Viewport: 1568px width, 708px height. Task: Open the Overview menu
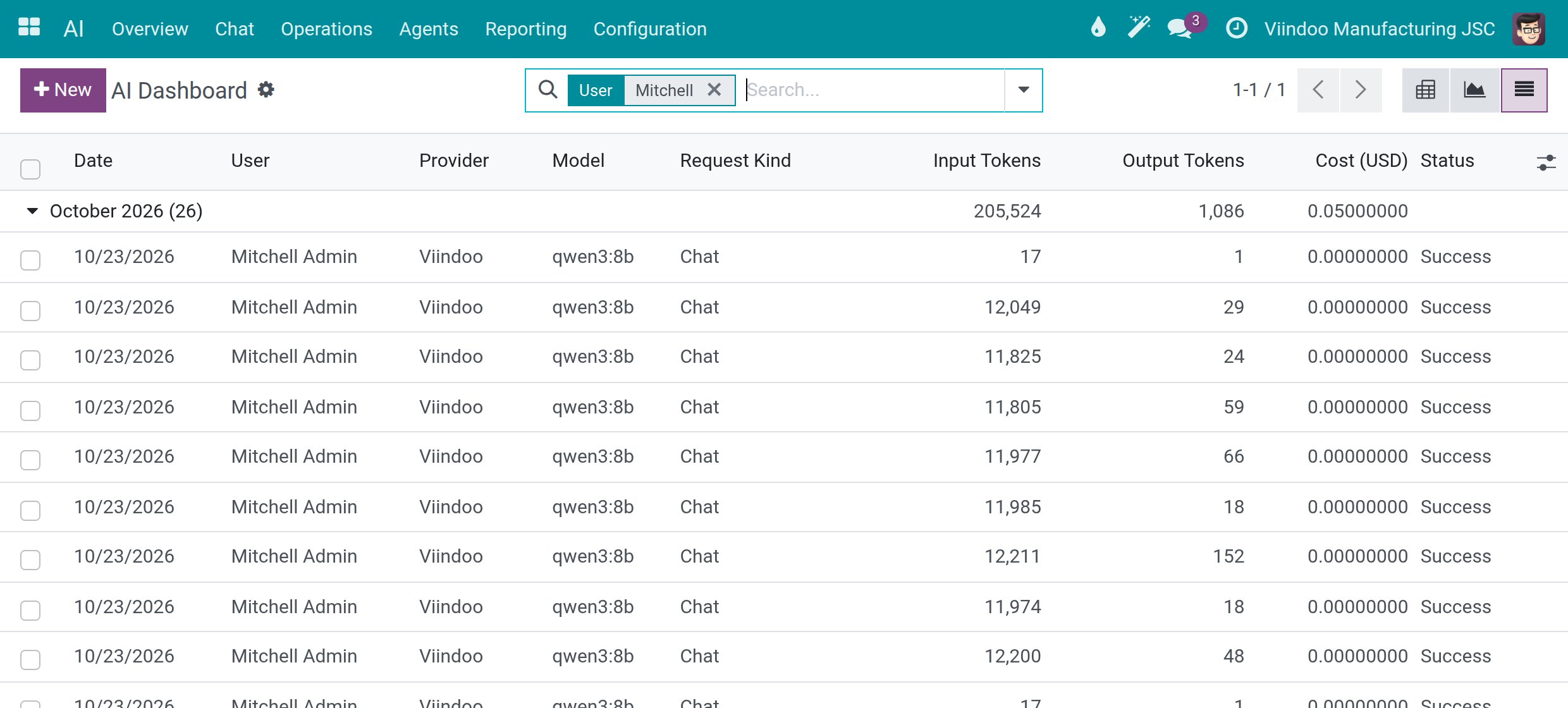point(150,28)
